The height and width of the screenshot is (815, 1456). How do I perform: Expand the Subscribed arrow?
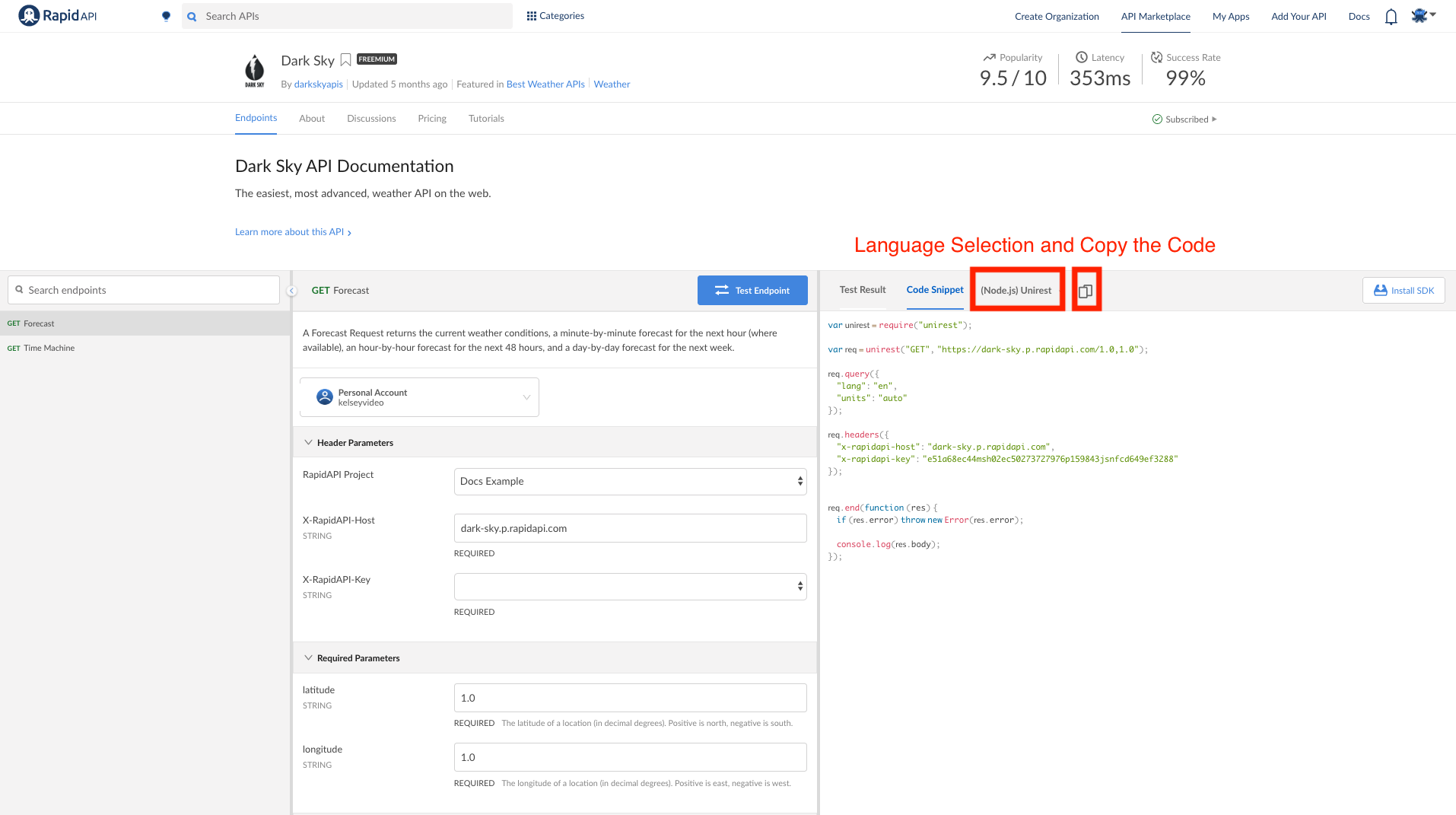click(x=1214, y=119)
